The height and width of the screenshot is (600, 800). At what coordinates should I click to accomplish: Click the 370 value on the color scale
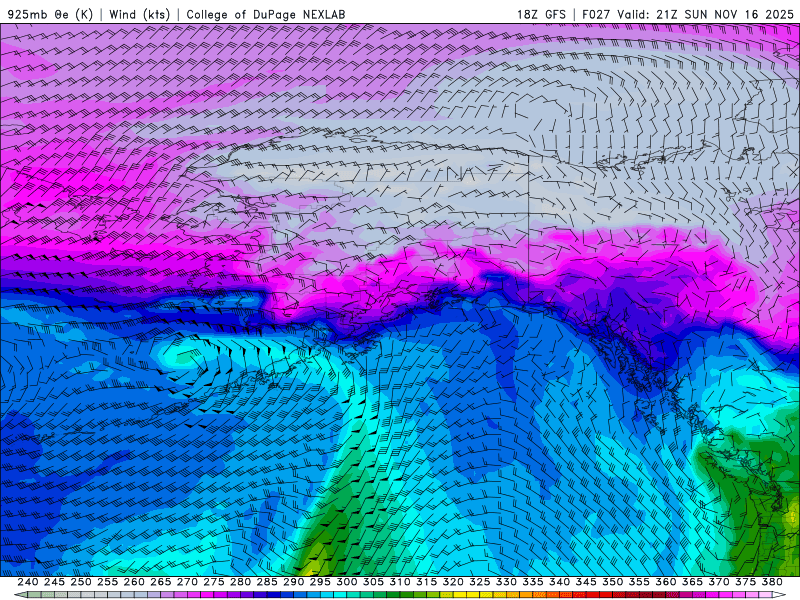coord(718,582)
